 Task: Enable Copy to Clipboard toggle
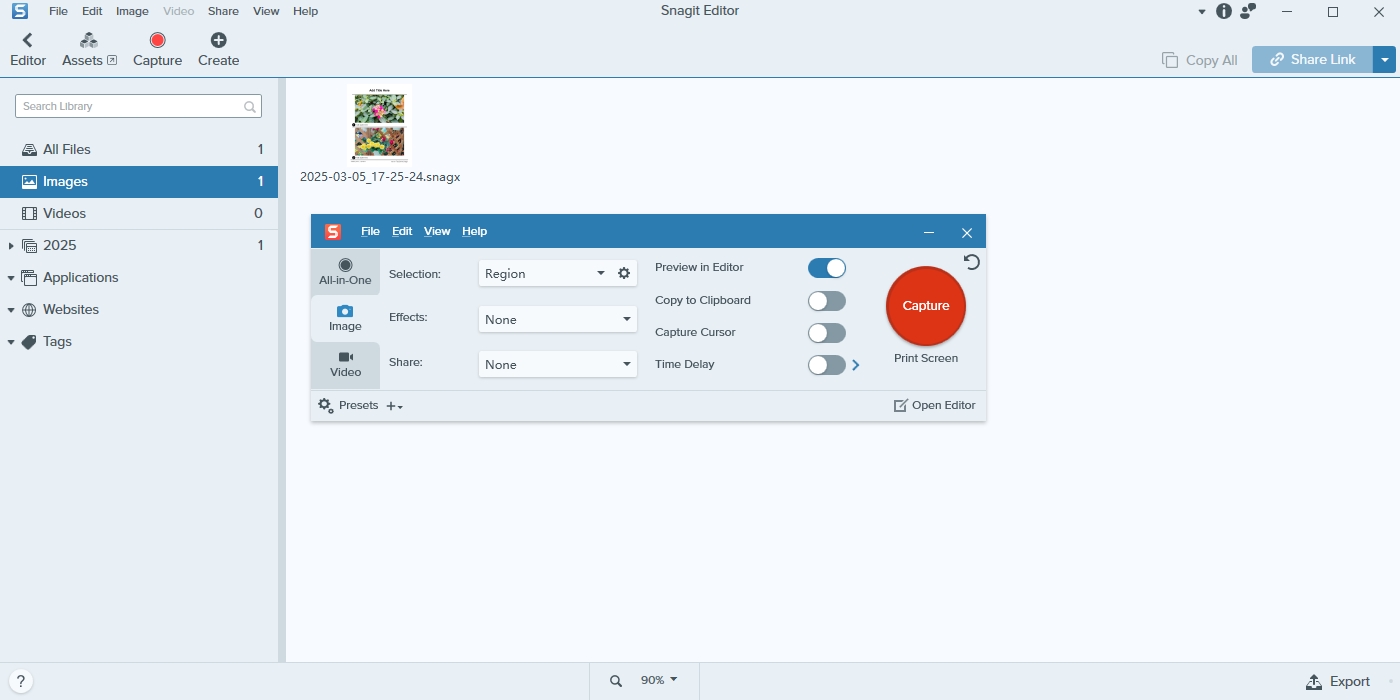coord(826,301)
